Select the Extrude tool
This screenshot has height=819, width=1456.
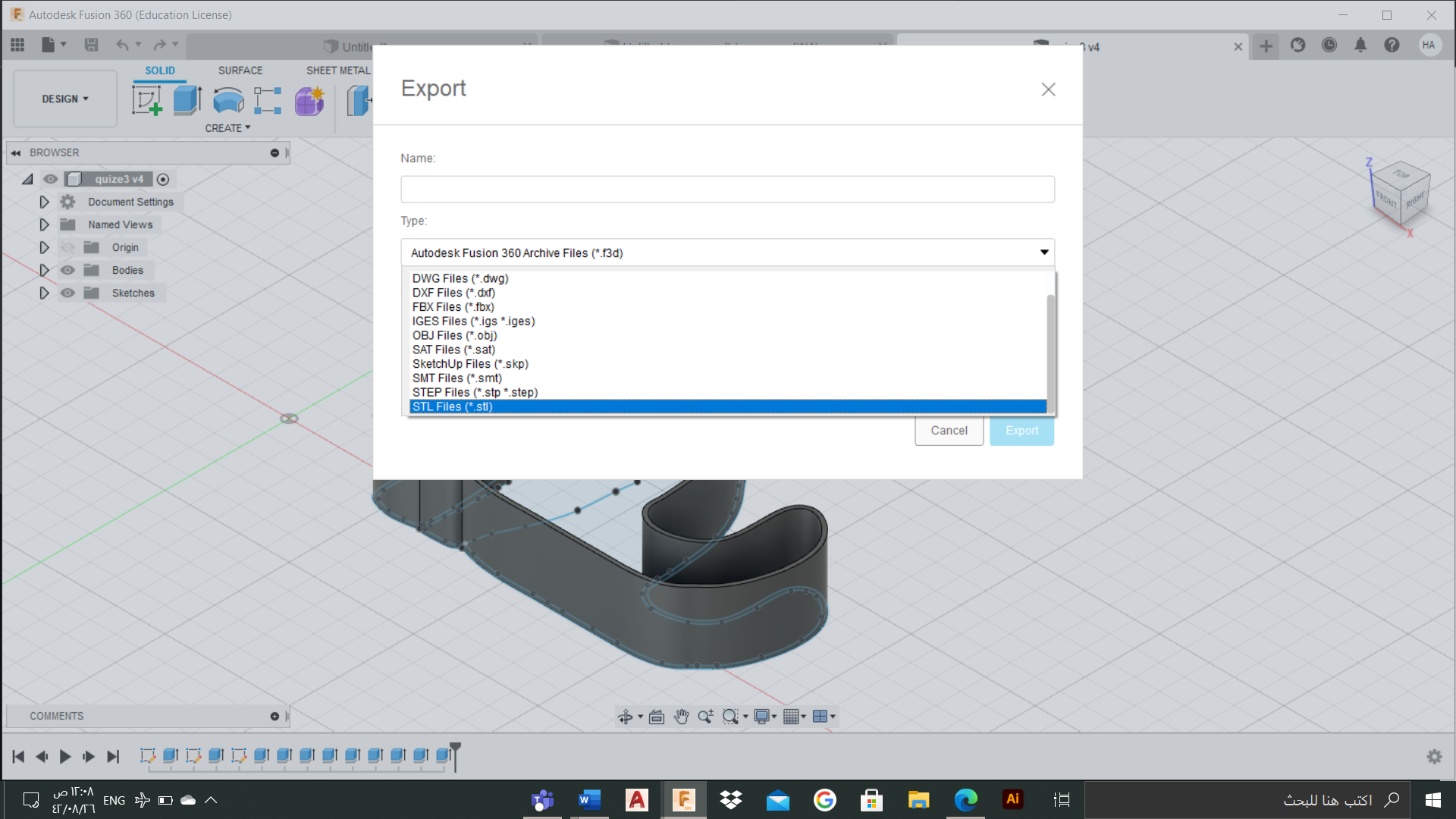coord(187,99)
